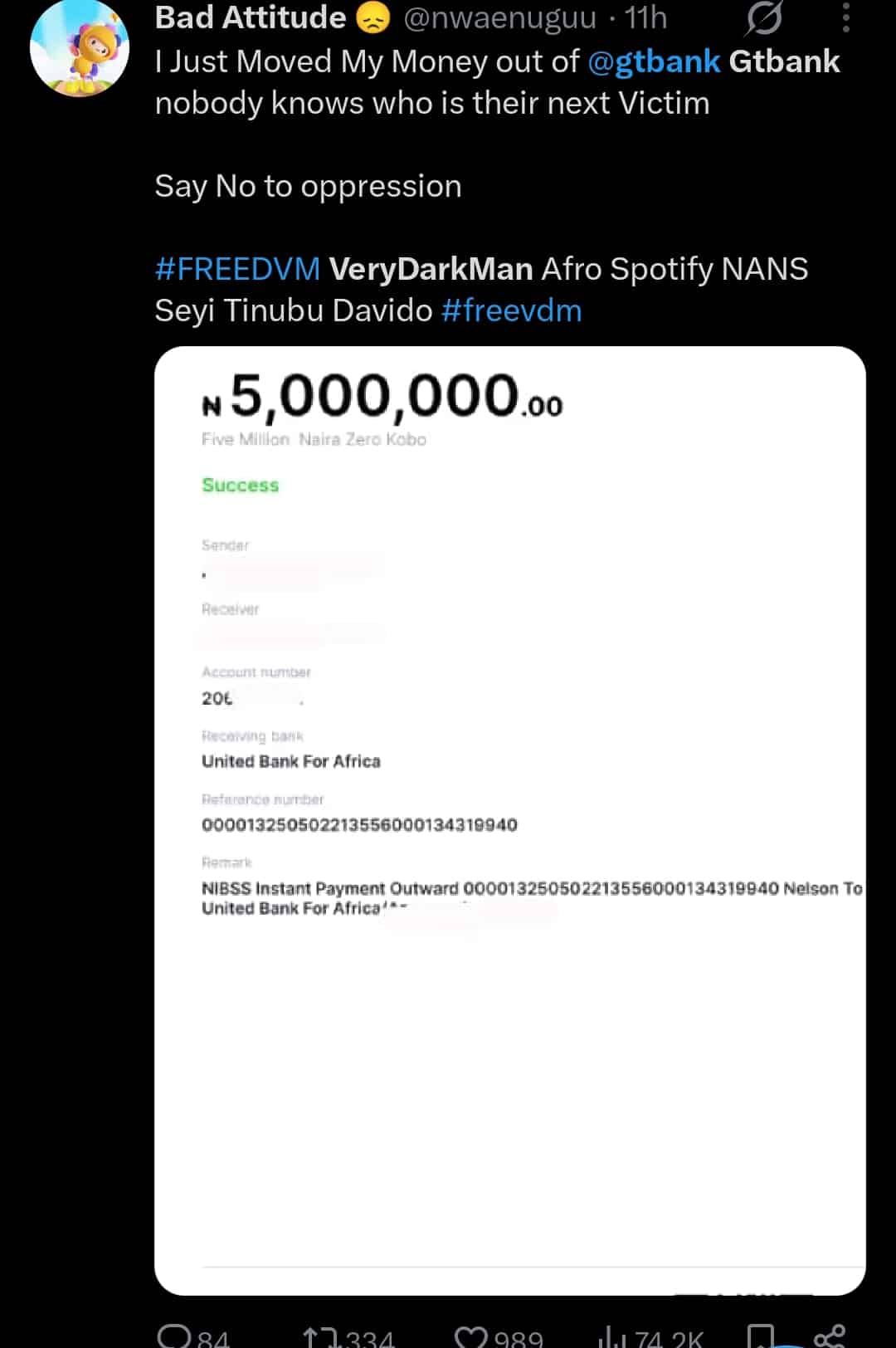The height and width of the screenshot is (1348, 896).
Task: Click the bold VeryDarkMan text
Action: tap(431, 269)
